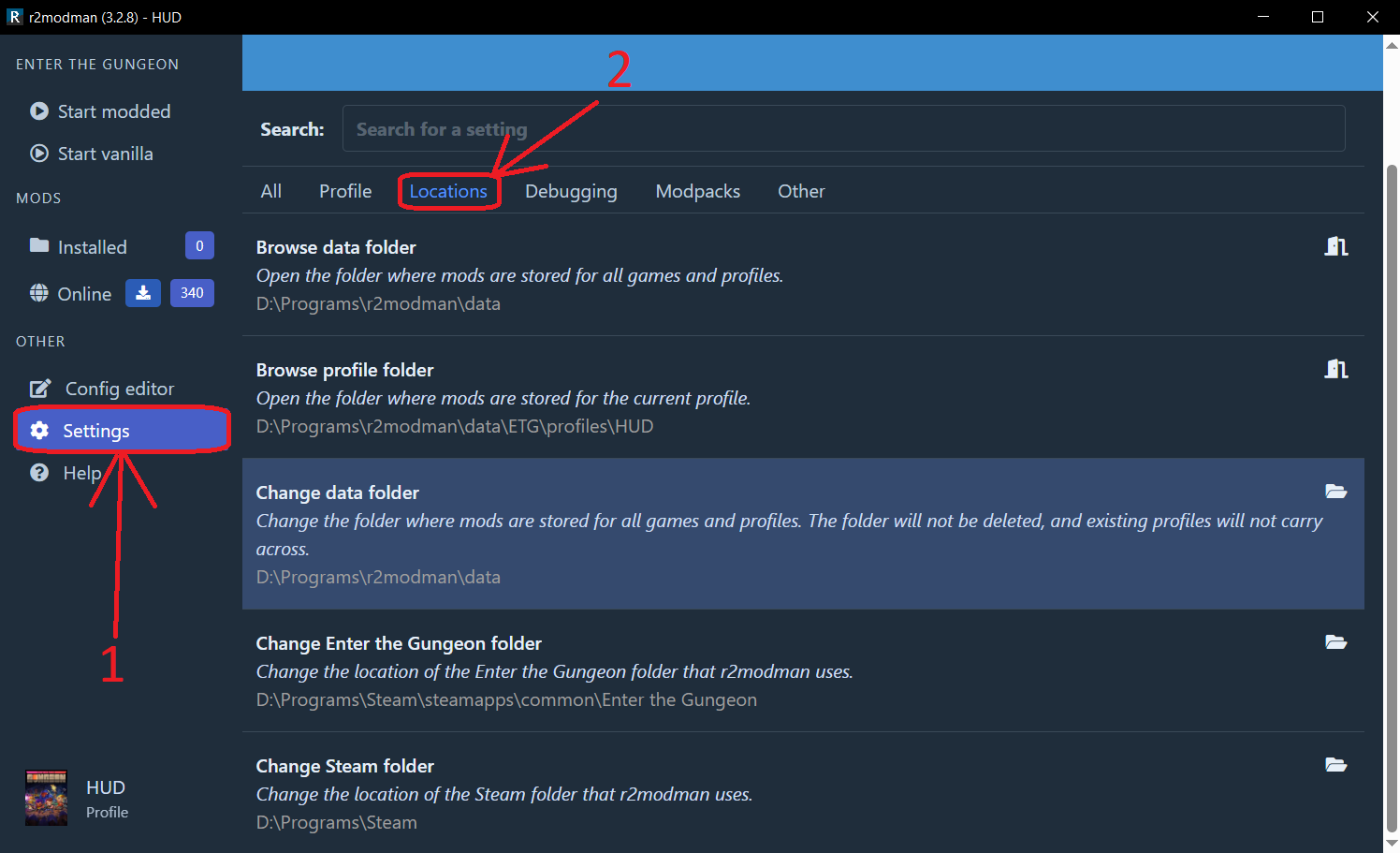Click folder icon for Change Enter the Gungeon folder
This screenshot has width=1400, height=853.
point(1336,642)
